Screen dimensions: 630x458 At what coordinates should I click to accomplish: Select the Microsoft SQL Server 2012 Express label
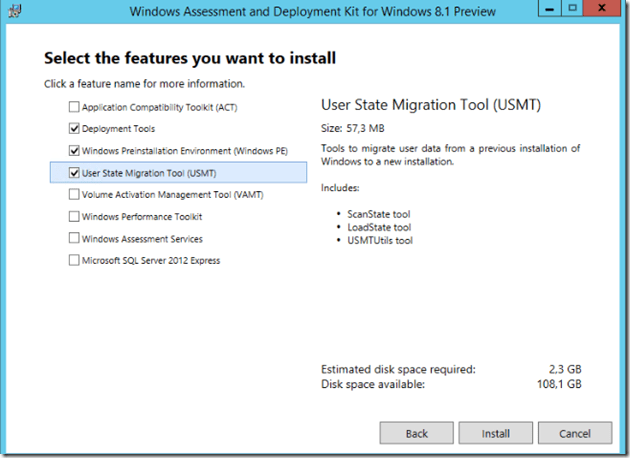tap(151, 261)
